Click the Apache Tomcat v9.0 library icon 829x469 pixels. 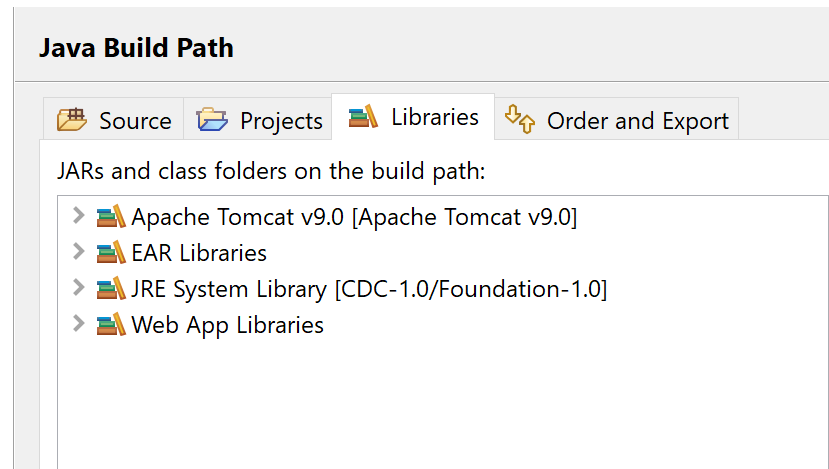point(111,216)
